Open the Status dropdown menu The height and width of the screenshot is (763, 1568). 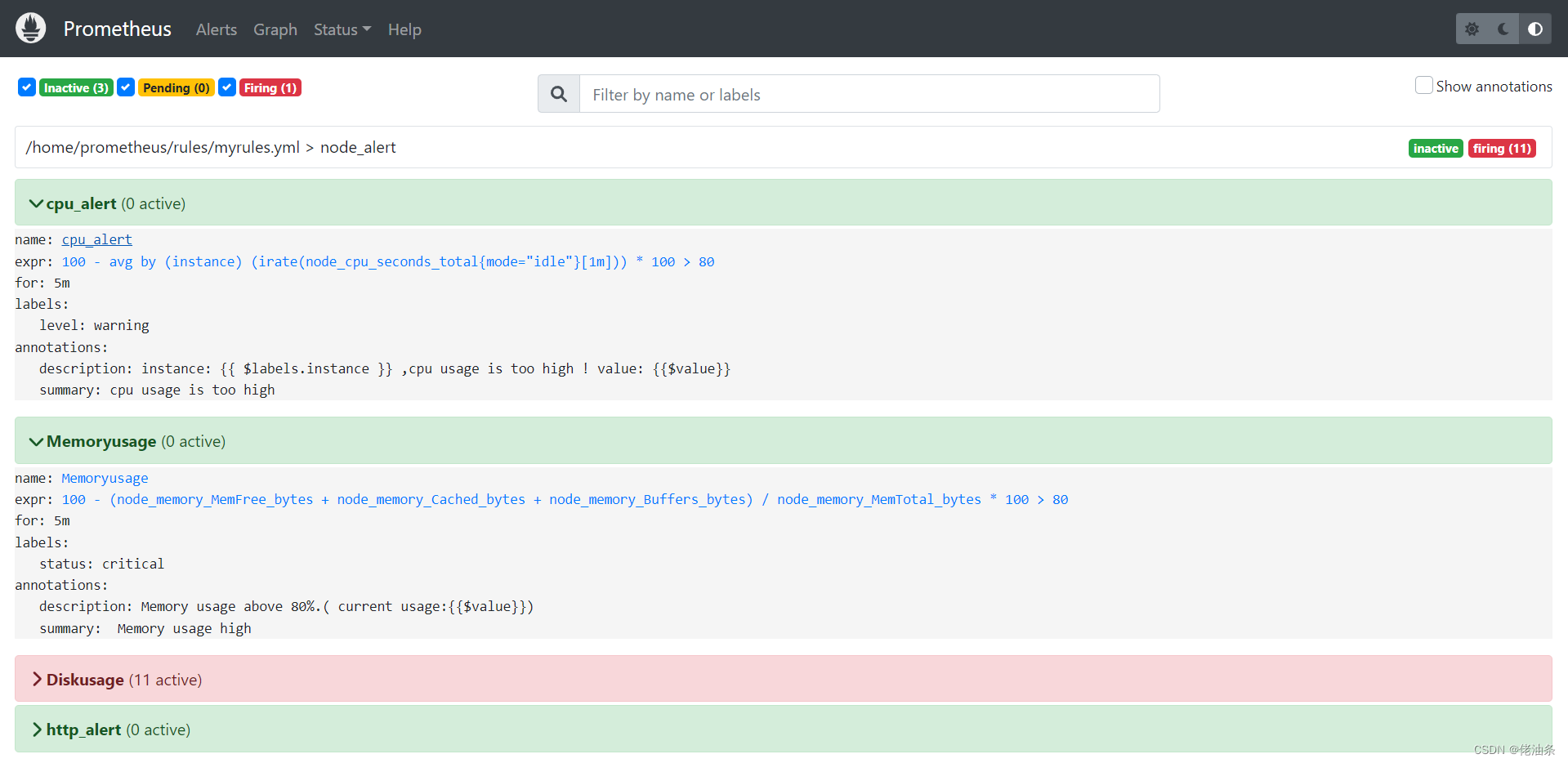tap(342, 29)
